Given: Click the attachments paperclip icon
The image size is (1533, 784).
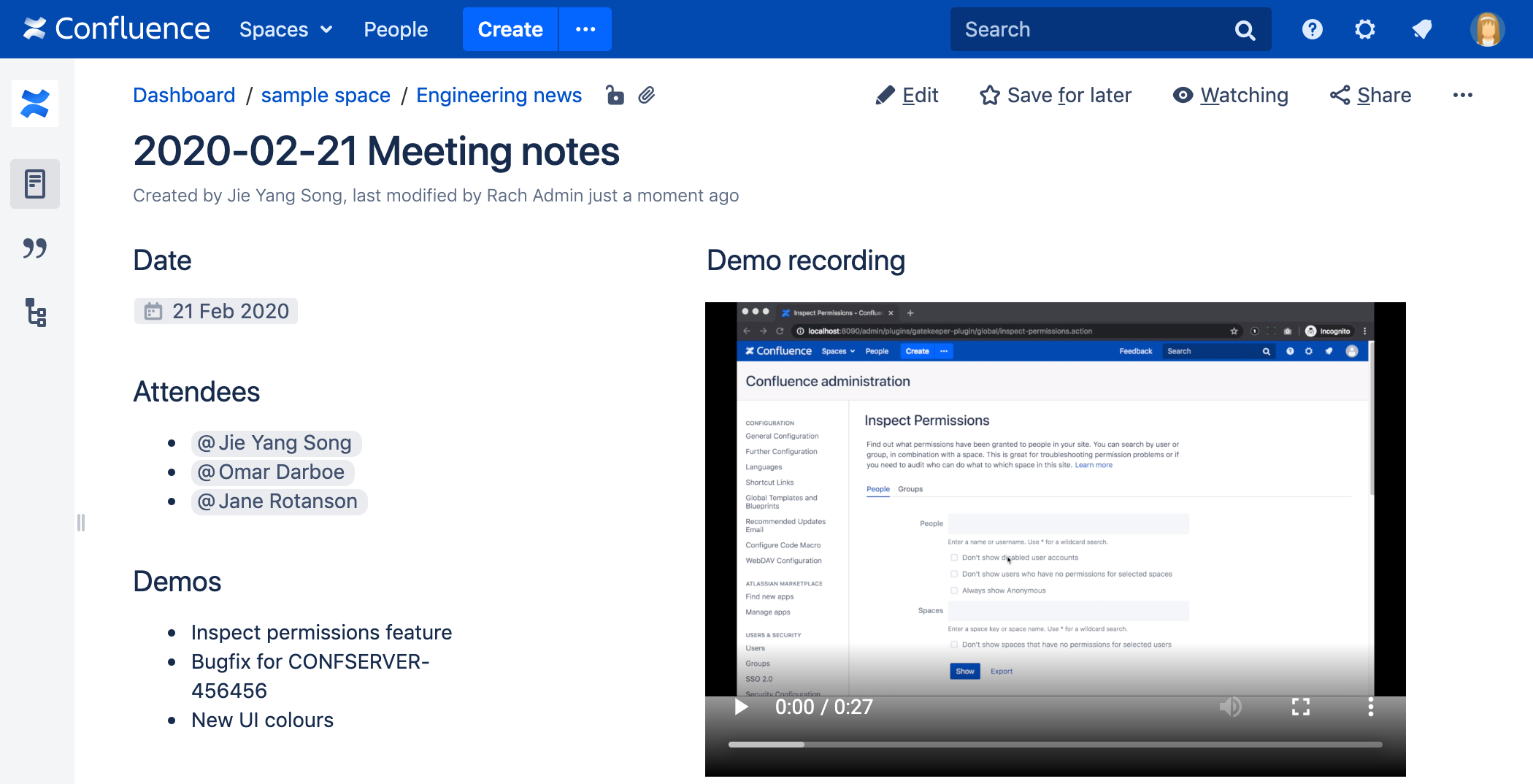Looking at the screenshot, I should [646, 96].
